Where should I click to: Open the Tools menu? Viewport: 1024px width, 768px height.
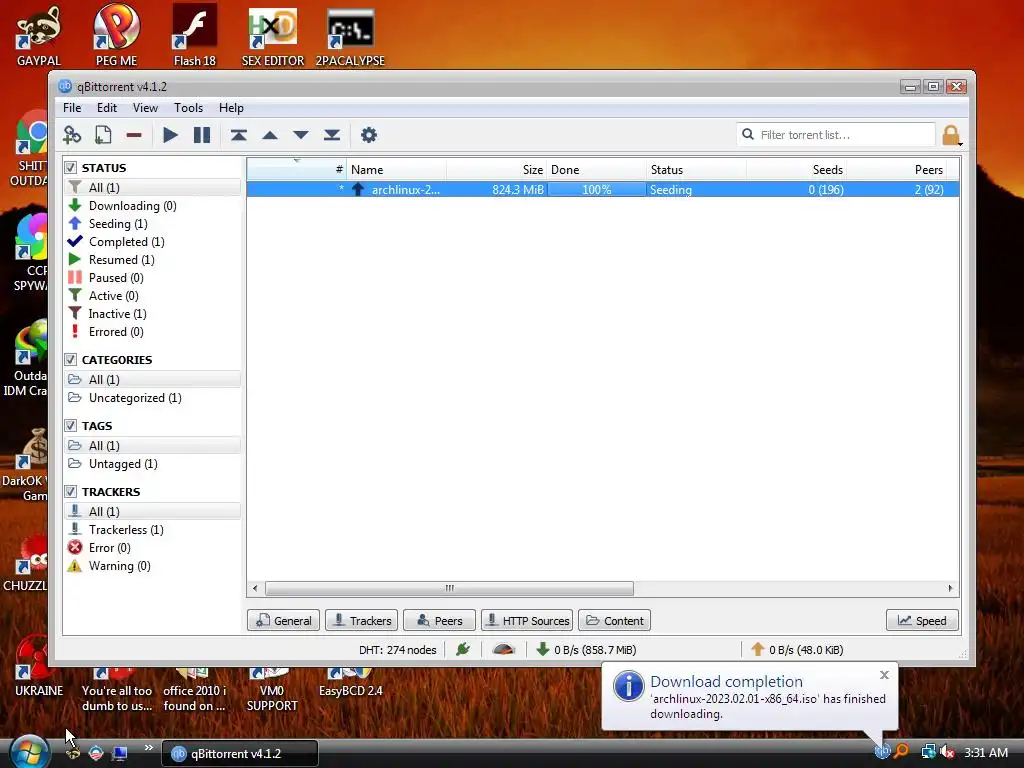tap(188, 108)
